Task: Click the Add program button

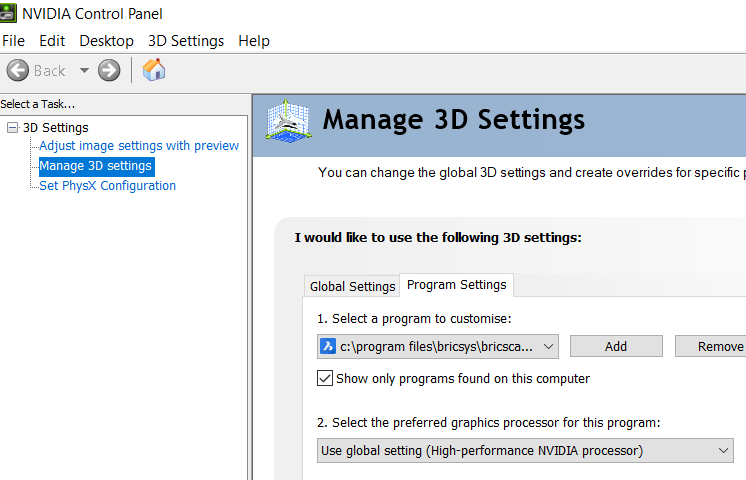Action: (616, 346)
